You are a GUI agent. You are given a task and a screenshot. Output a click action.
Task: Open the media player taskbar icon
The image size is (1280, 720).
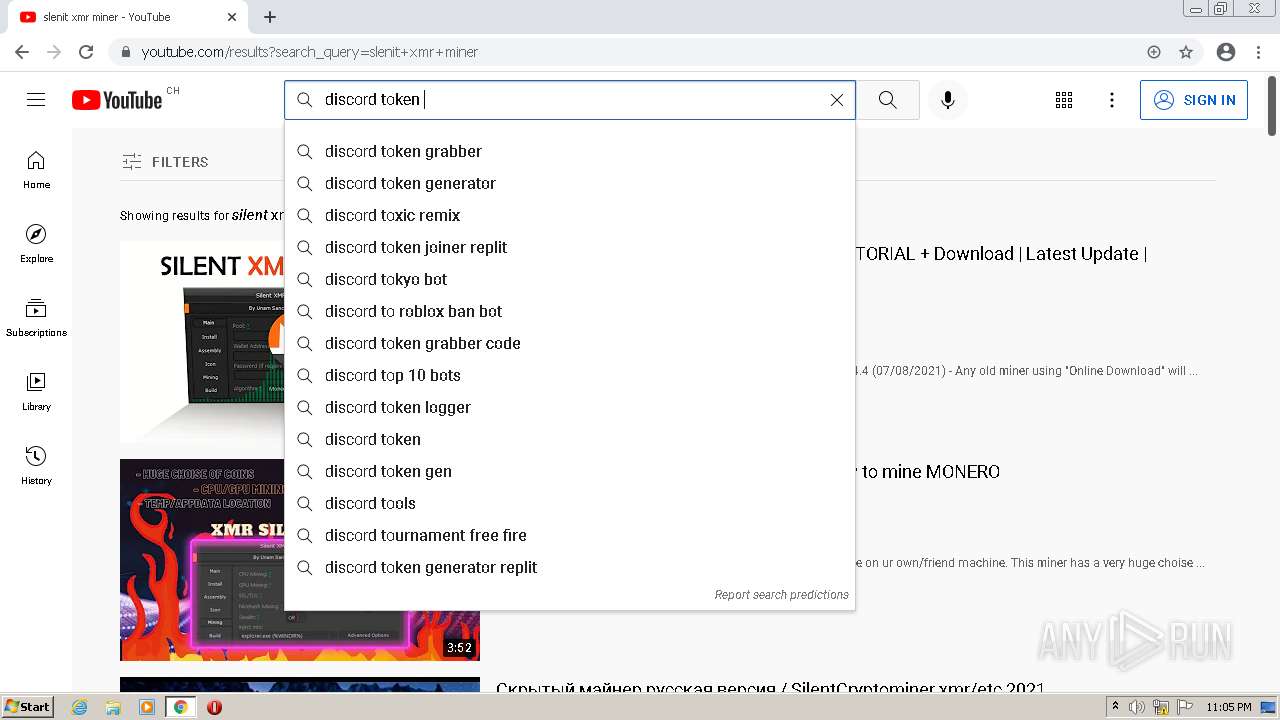click(147, 707)
